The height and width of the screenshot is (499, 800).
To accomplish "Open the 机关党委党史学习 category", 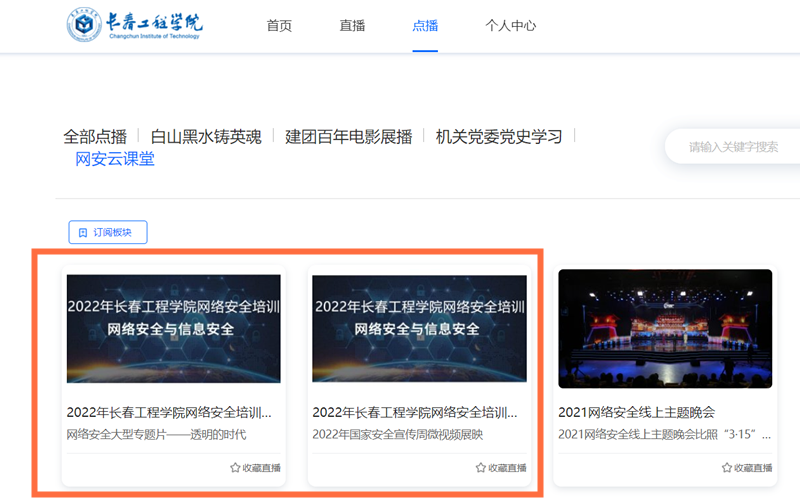I will [x=499, y=137].
